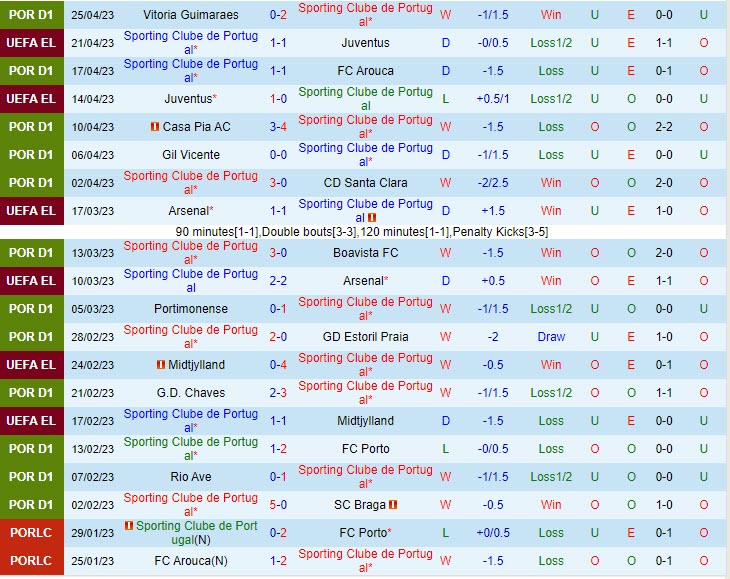This screenshot has width=730, height=579.
Task: Open the 1-2 score of the 13/02/23 FC Porto match
Action: coord(278,449)
